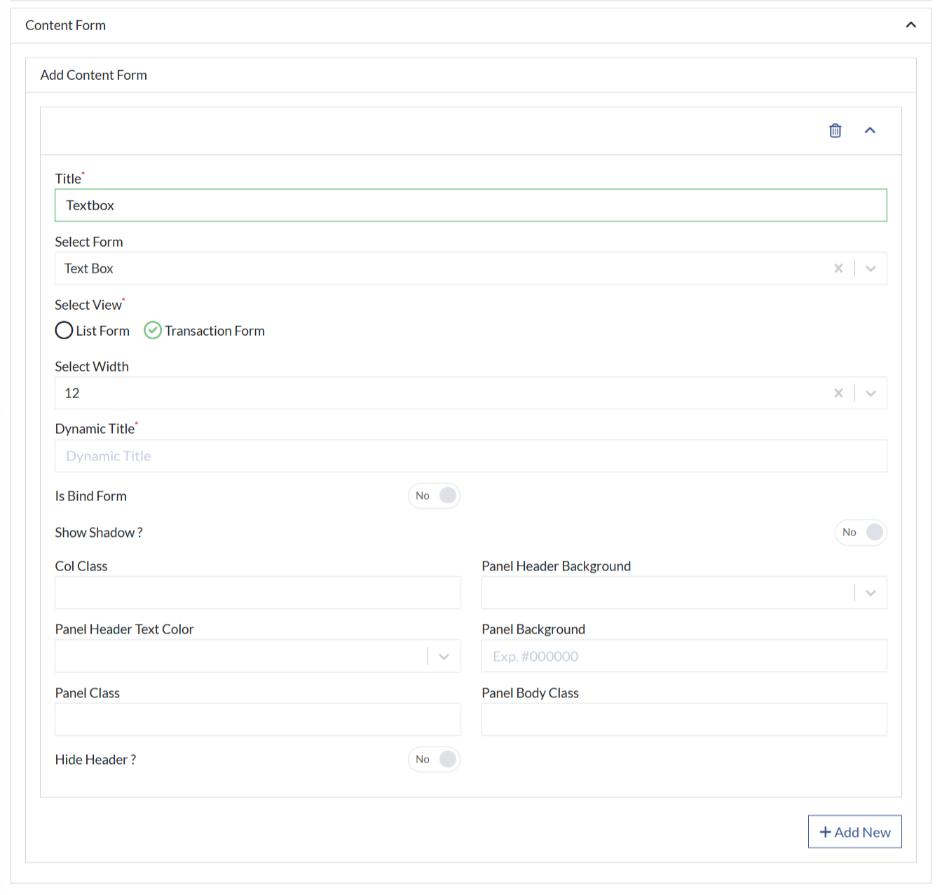Open the Select Width dropdown arrow
The height and width of the screenshot is (895, 942).
(871, 393)
